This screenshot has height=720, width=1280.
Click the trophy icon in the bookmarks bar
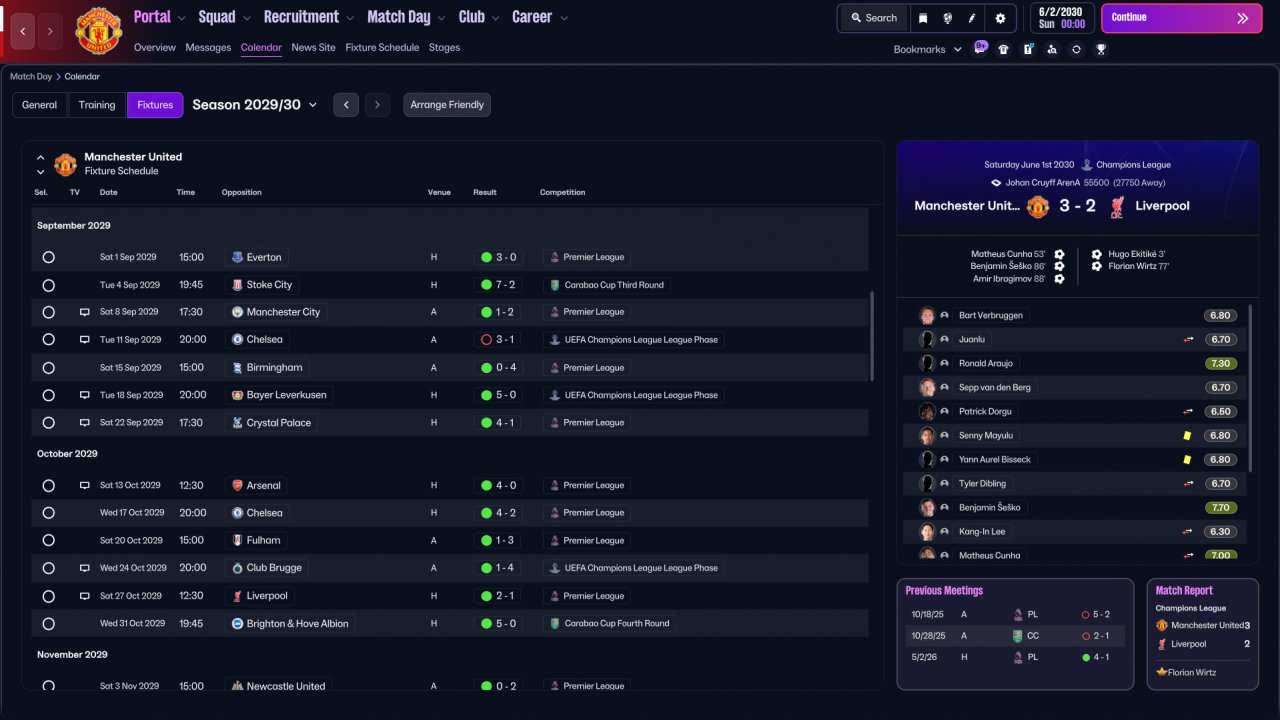coord(1101,49)
